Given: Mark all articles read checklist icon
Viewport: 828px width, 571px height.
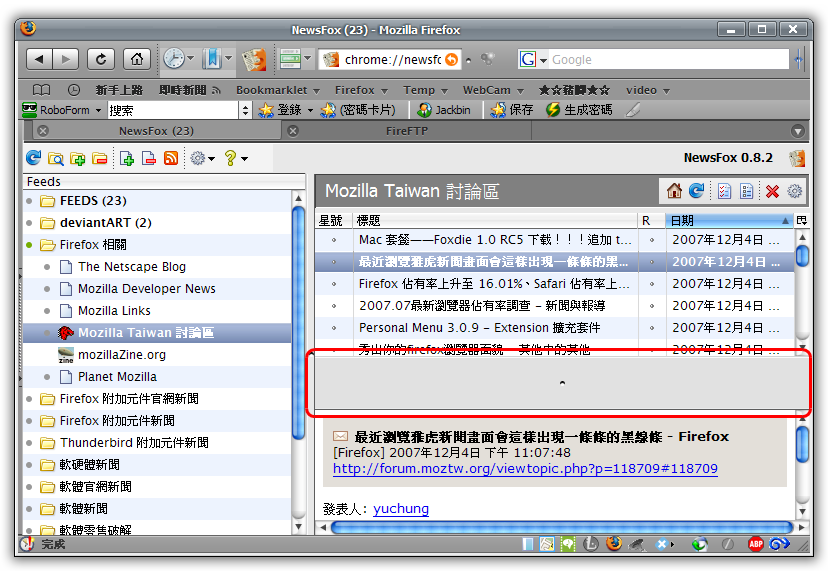Looking at the screenshot, I should (724, 191).
